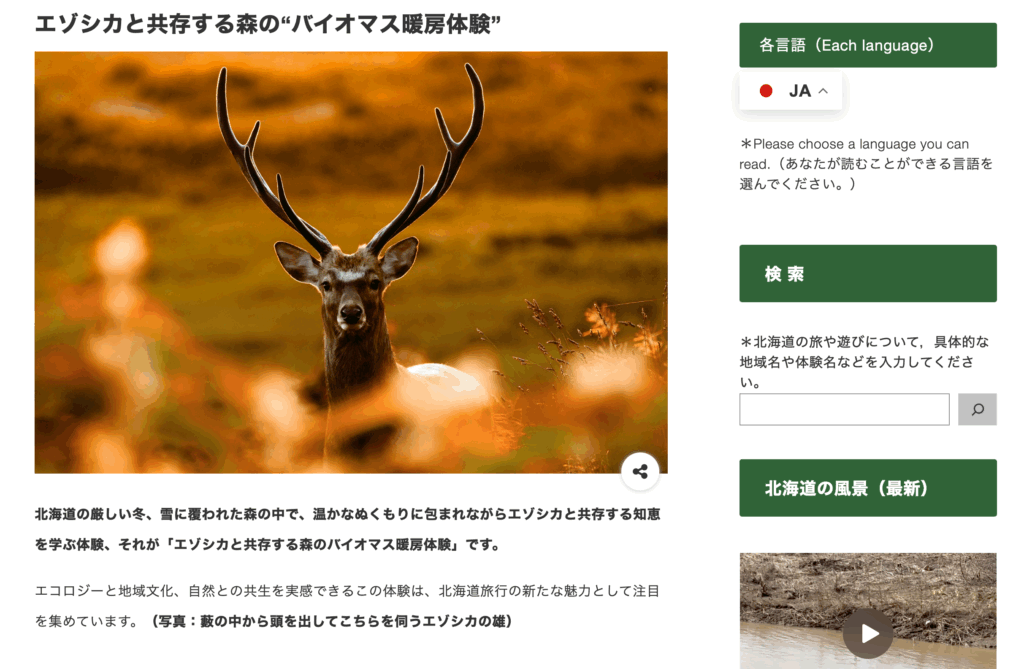This screenshot has height=669, width=1024.
Task: Click the JA label text
Action: (x=799, y=91)
